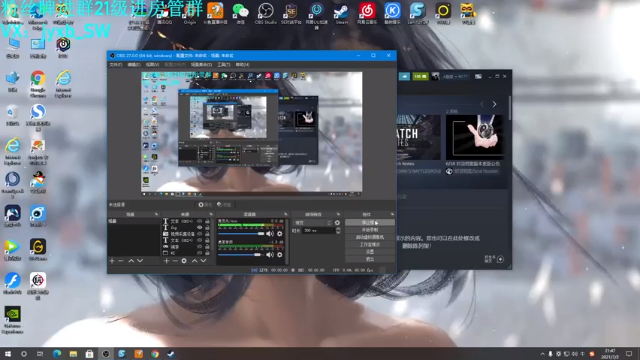Viewport: 640px width, 360px height.
Task: Open the View menu in OBS
Action: [x=152, y=65]
